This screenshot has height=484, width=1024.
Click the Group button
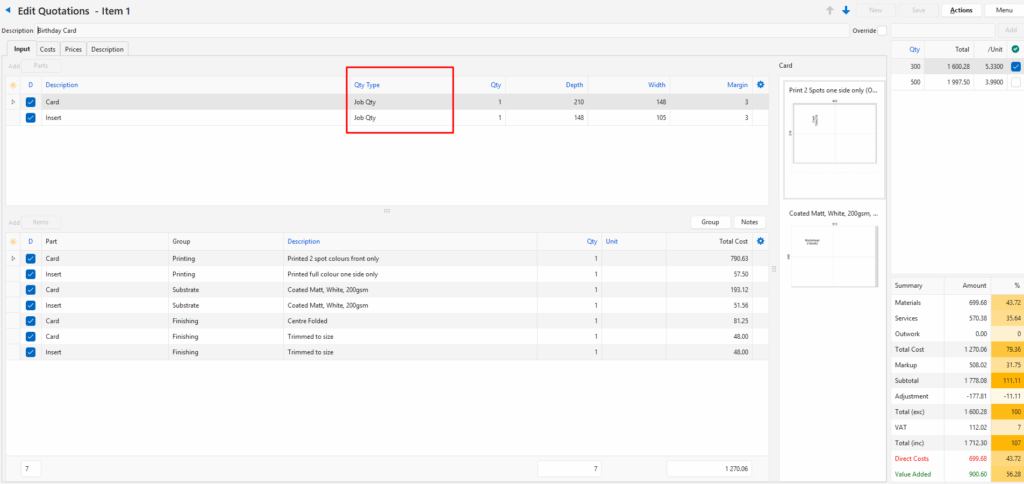(x=710, y=222)
